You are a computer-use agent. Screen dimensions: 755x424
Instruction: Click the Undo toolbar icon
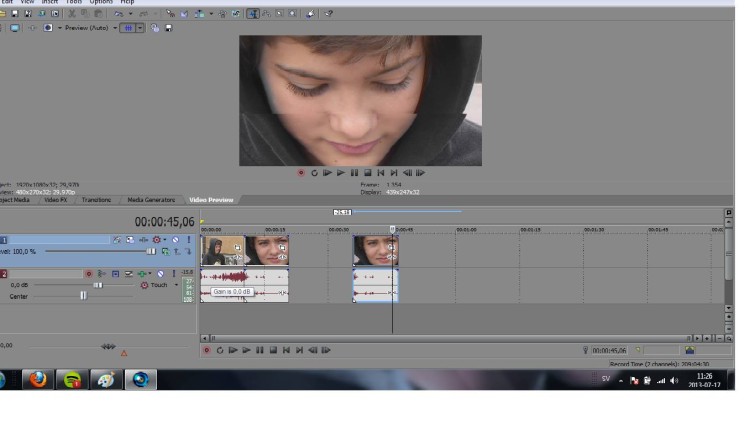click(x=120, y=14)
